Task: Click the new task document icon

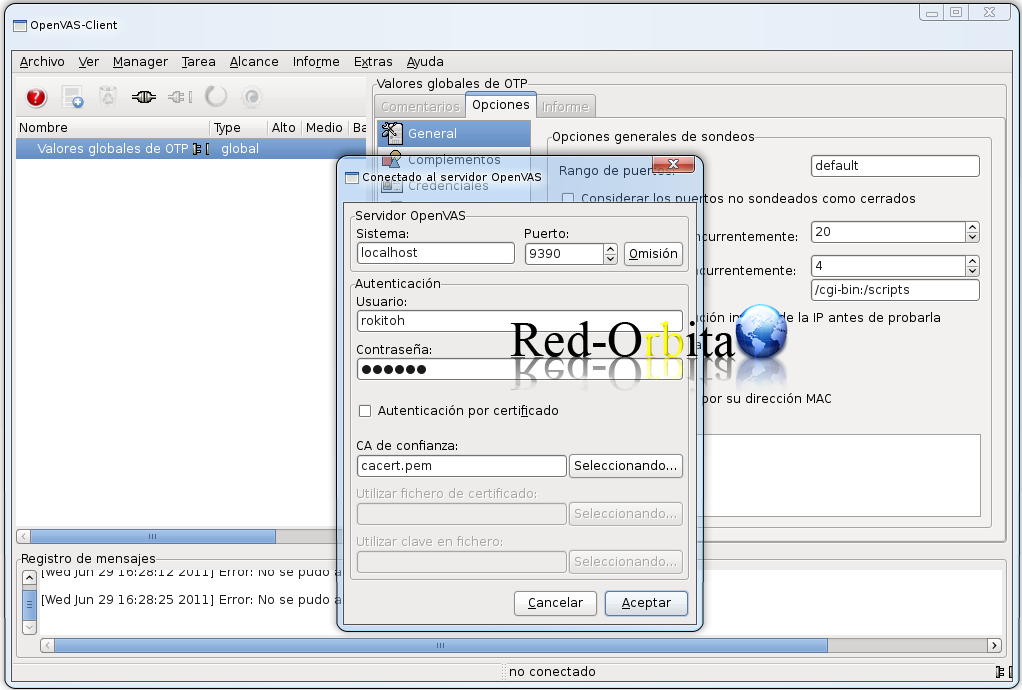Action: pos(72,97)
